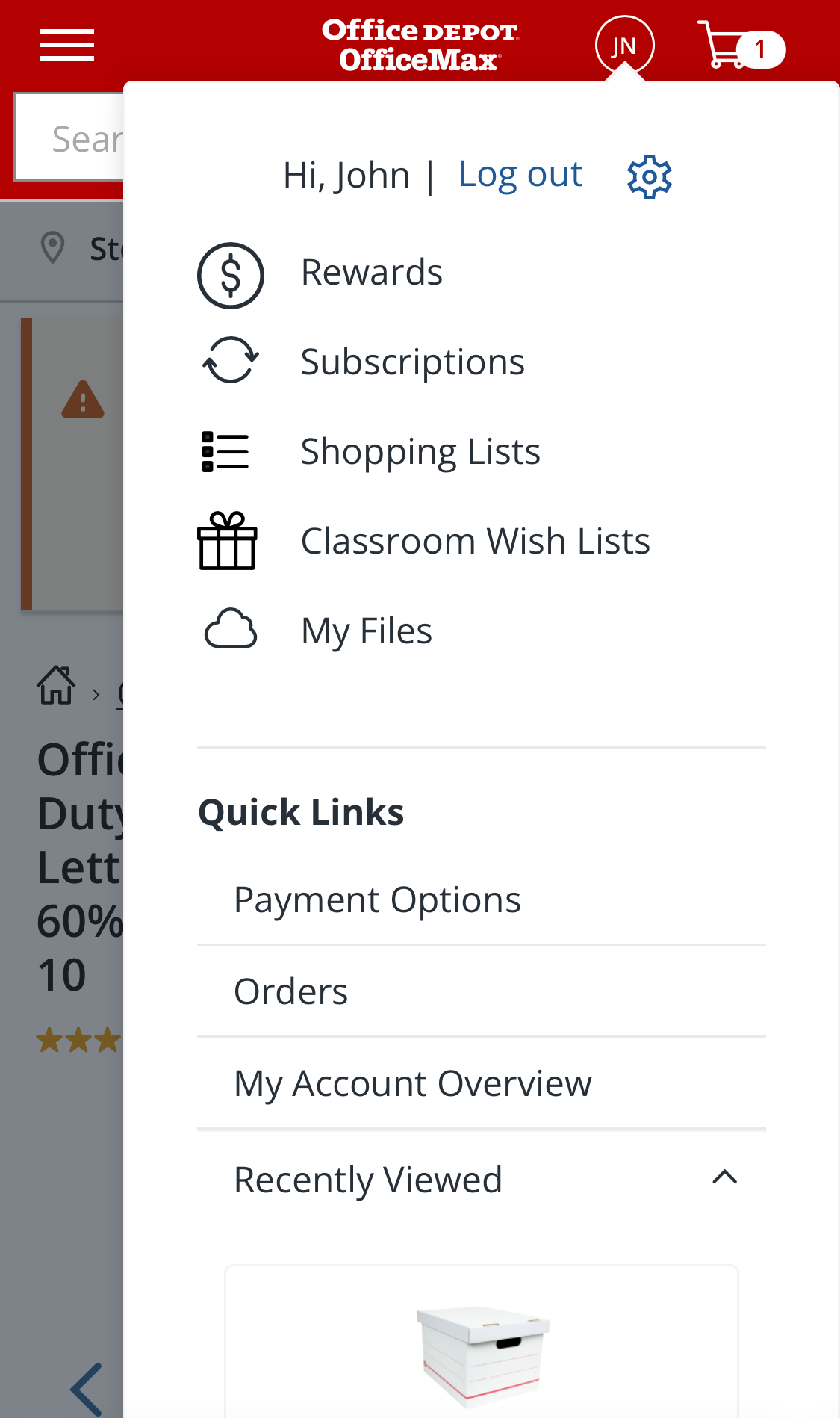Log out of John's account
The height and width of the screenshot is (1418, 840).
point(520,173)
